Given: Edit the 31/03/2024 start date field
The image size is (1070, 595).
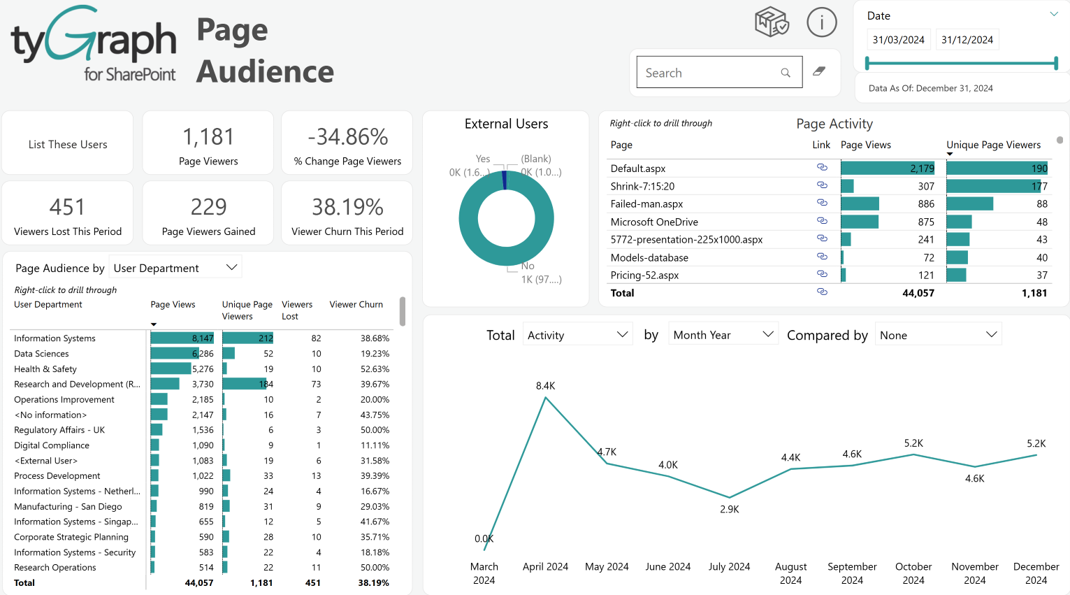Looking at the screenshot, I should pyautogui.click(x=898, y=40).
